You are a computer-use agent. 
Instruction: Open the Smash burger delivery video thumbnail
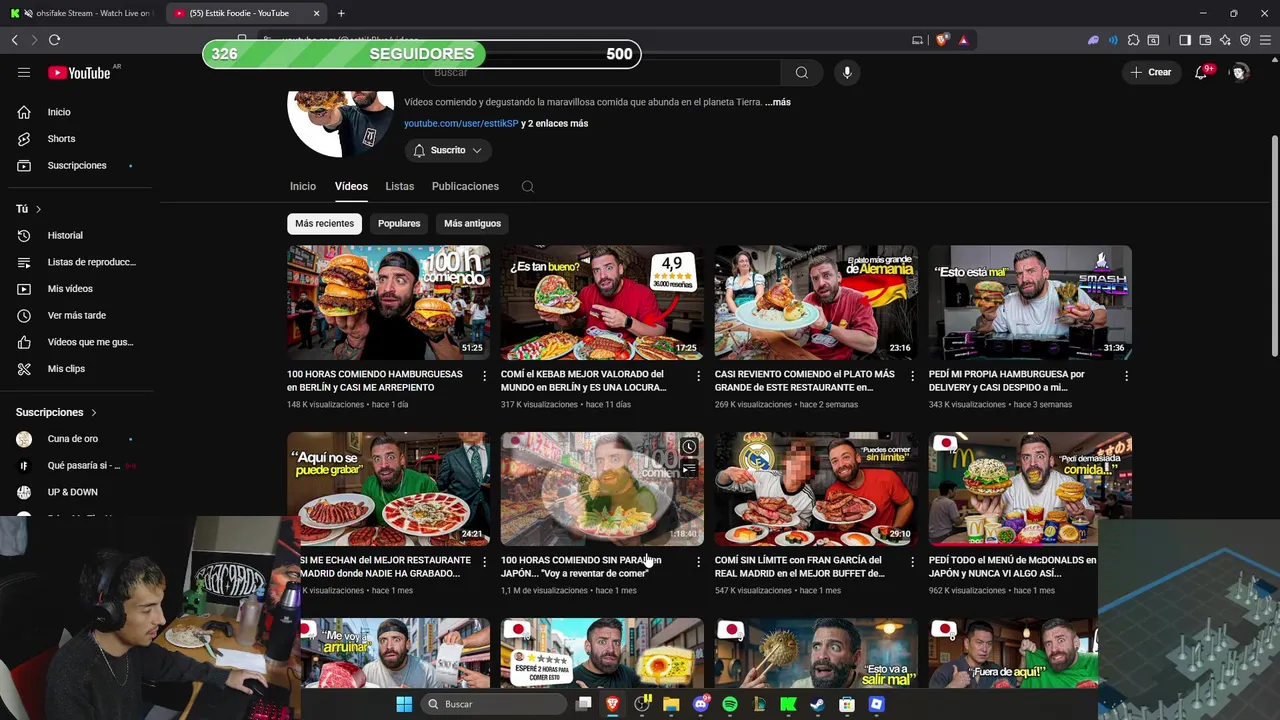point(1030,302)
